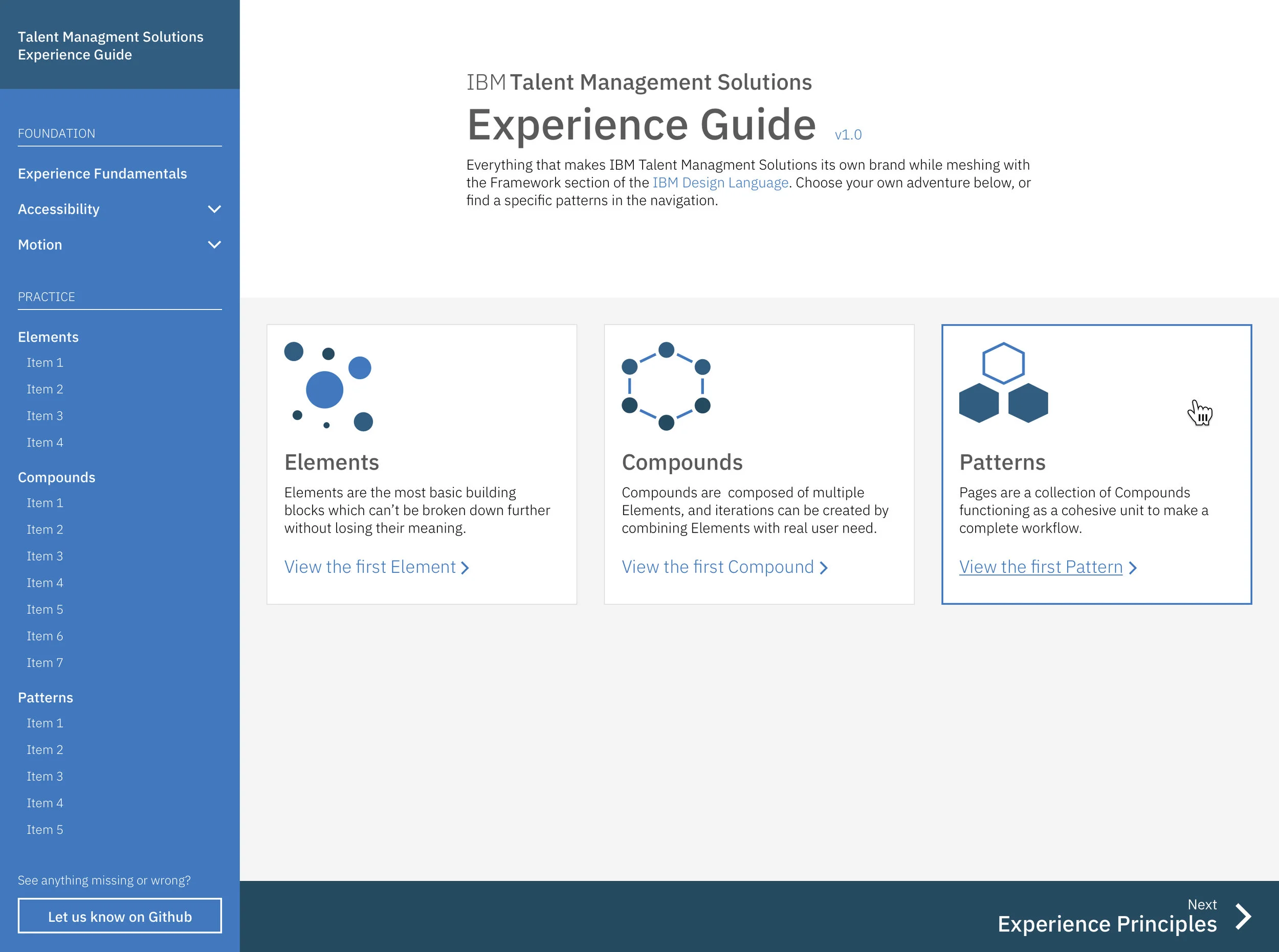The width and height of the screenshot is (1279, 952).
Task: Select Item 5 under Patterns
Action: [45, 830]
